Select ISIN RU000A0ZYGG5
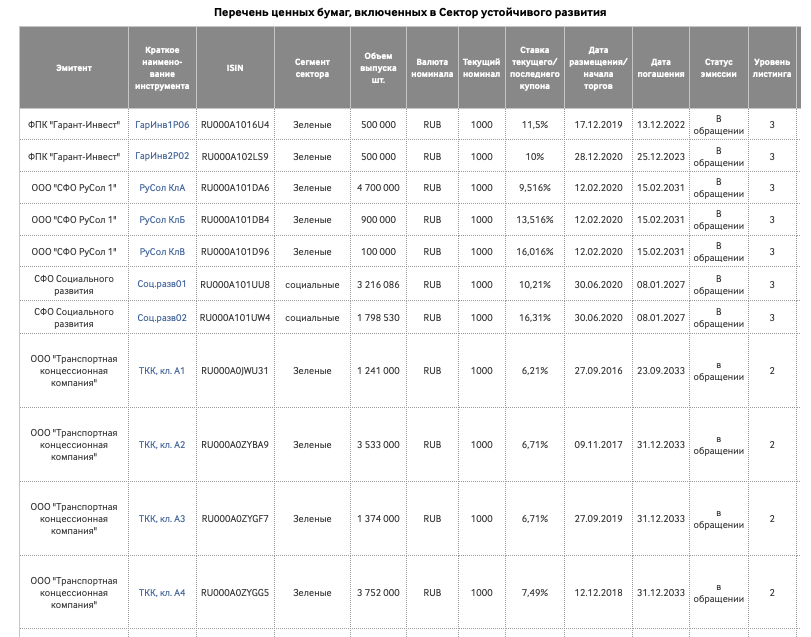The width and height of the screenshot is (811, 637). click(x=235, y=593)
